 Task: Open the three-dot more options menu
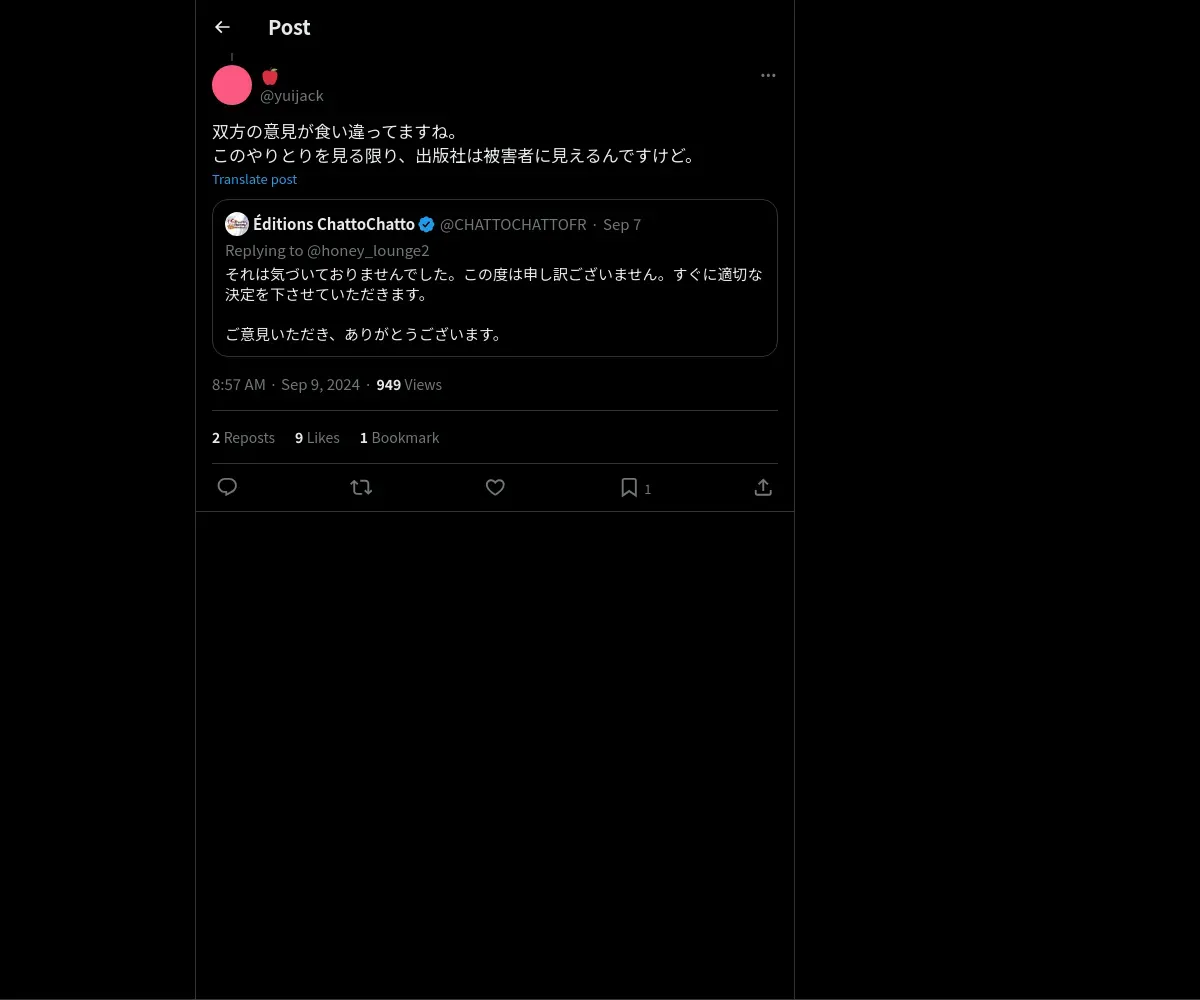coord(768,75)
